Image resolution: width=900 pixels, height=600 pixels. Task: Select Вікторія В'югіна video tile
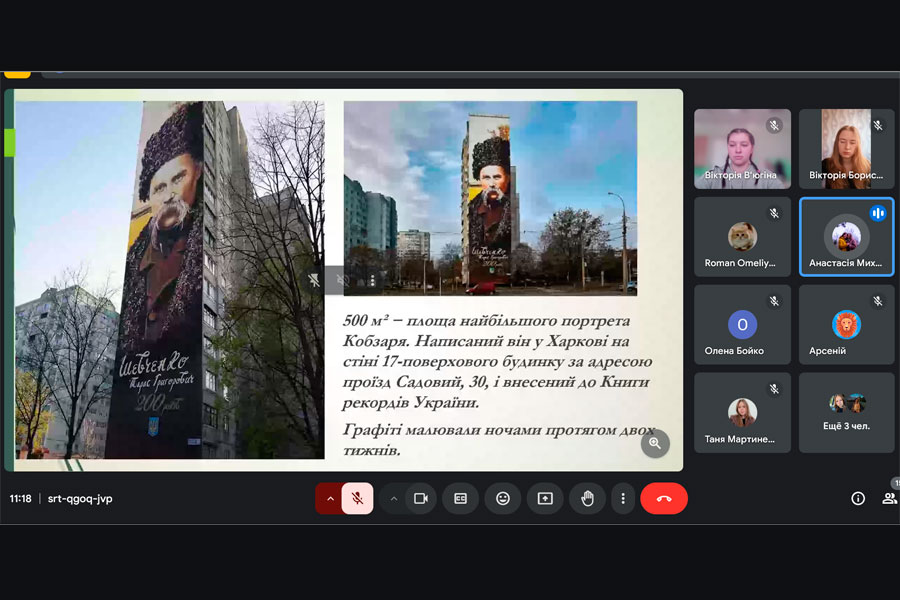742,149
